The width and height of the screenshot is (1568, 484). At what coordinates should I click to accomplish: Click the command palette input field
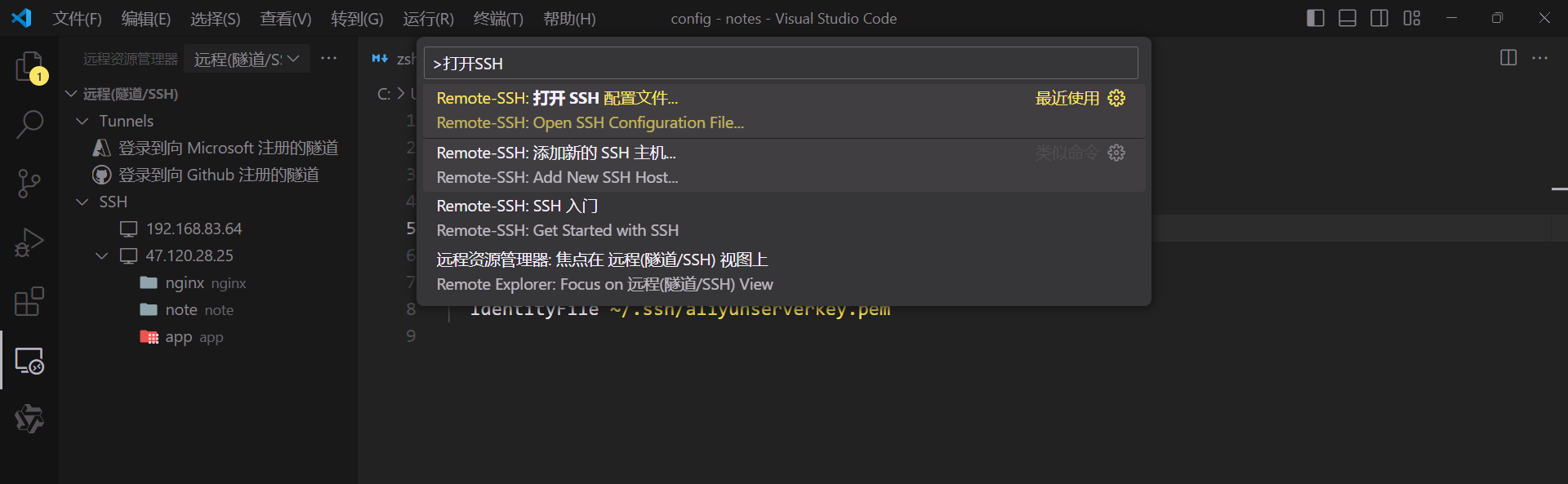pyautogui.click(x=781, y=63)
